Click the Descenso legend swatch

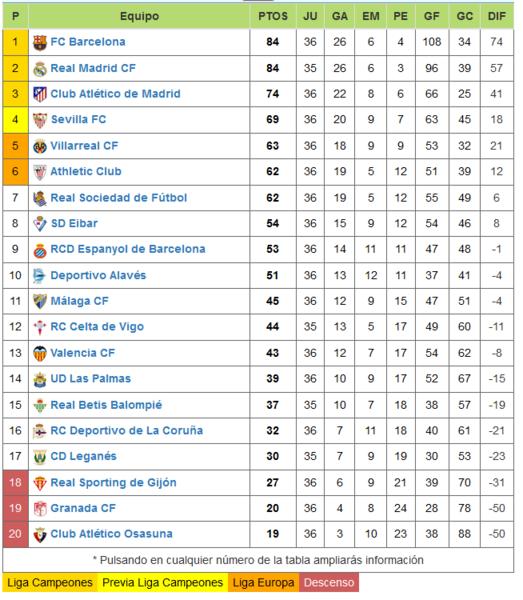coord(329,583)
